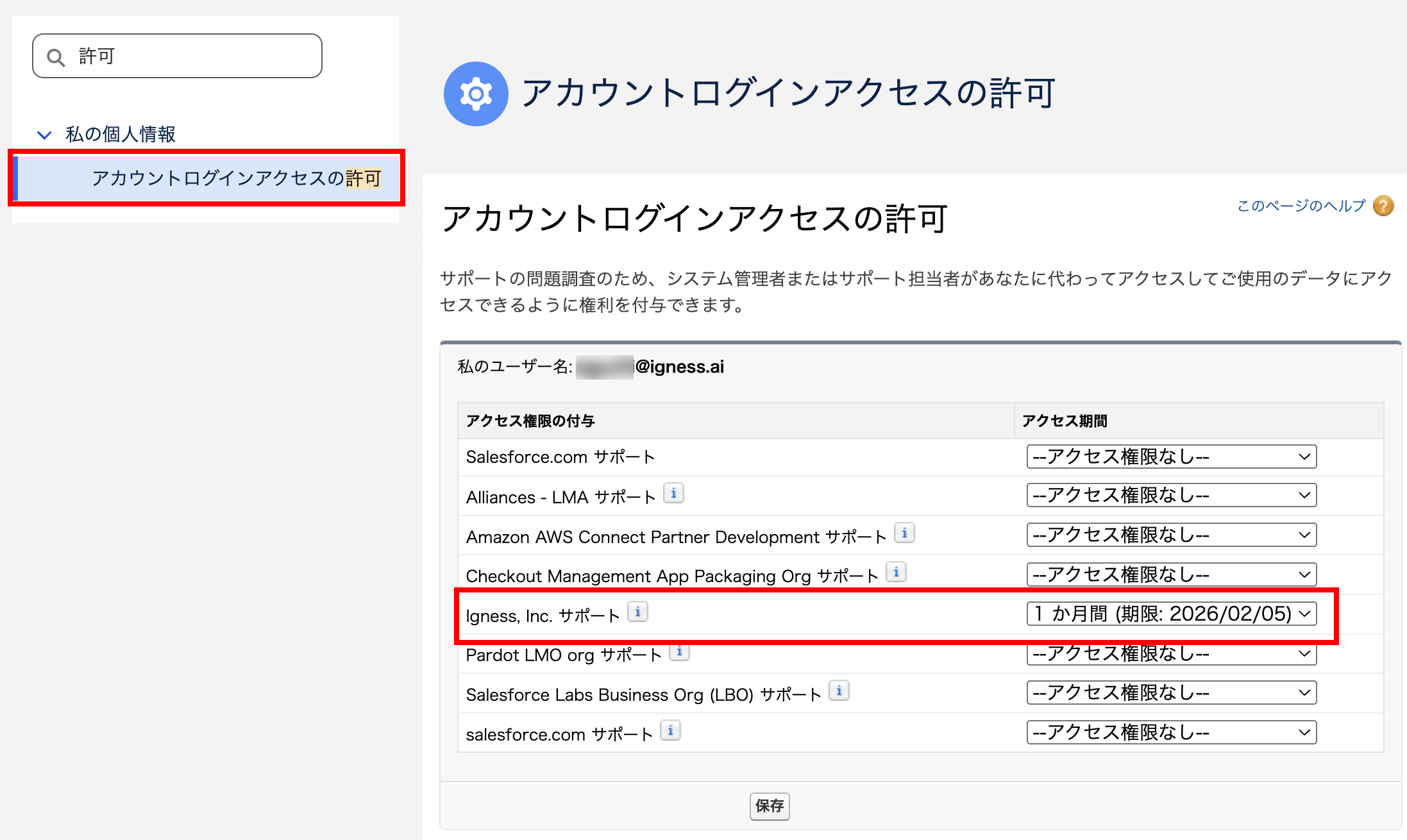Open access dropdown for Amazon AWS Connect Partner

(x=1171, y=535)
